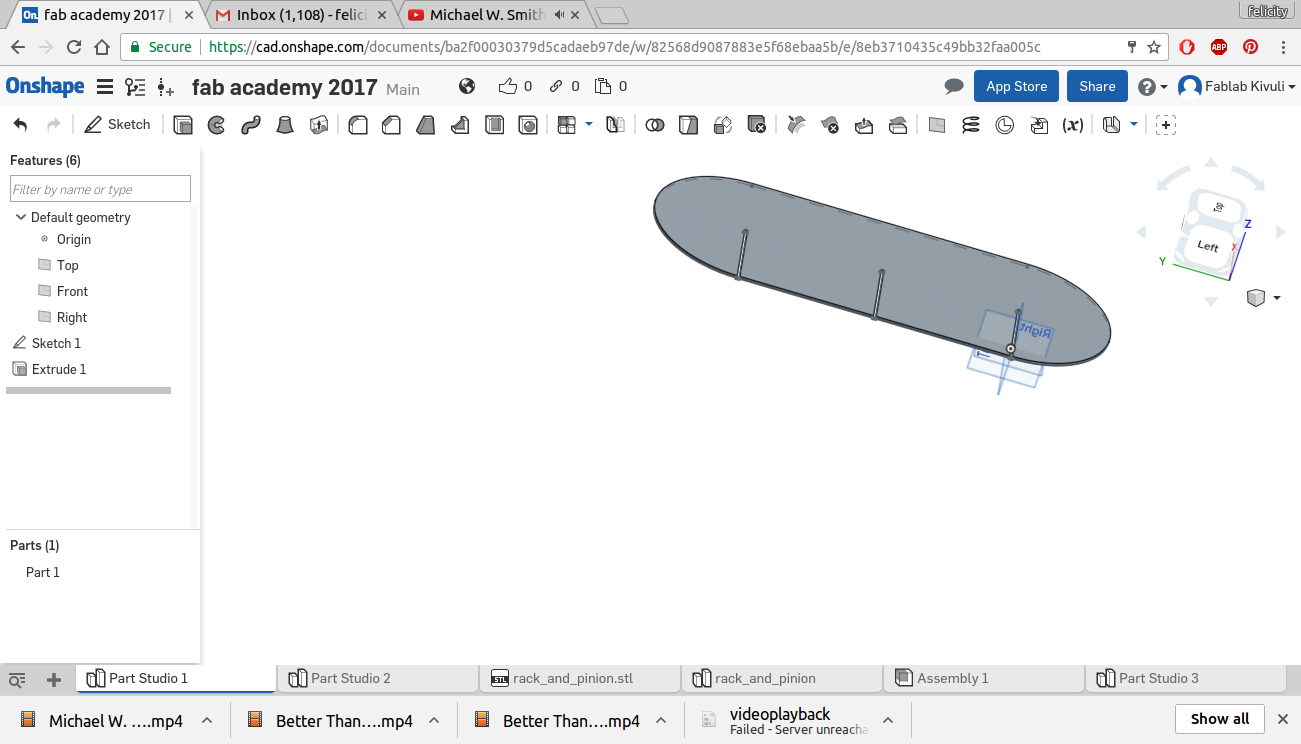Undo the last action
The height and width of the screenshot is (744, 1301).
pyautogui.click(x=21, y=124)
